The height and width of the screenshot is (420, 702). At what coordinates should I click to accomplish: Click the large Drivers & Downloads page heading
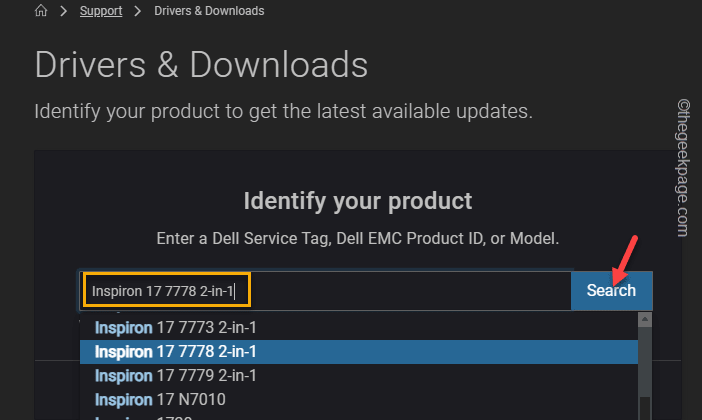click(201, 65)
